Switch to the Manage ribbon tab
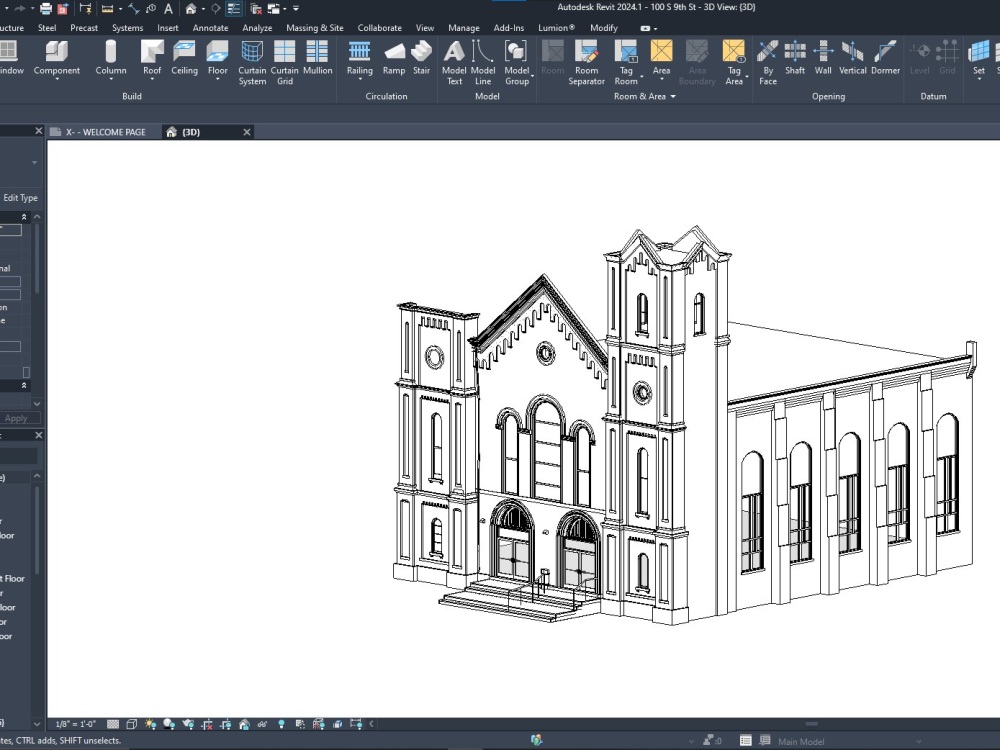 coord(464,28)
